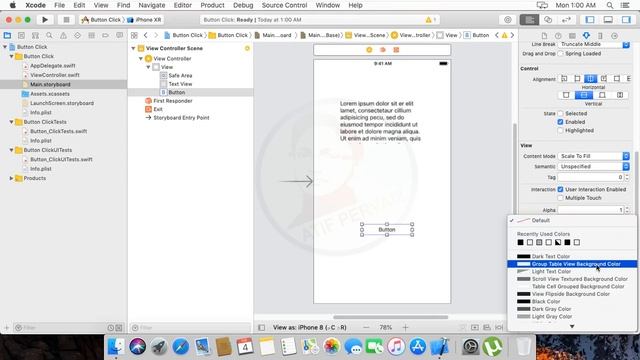Image resolution: width=640 pixels, height=360 pixels.
Task: Select the Button on the canvas
Action: click(387, 230)
